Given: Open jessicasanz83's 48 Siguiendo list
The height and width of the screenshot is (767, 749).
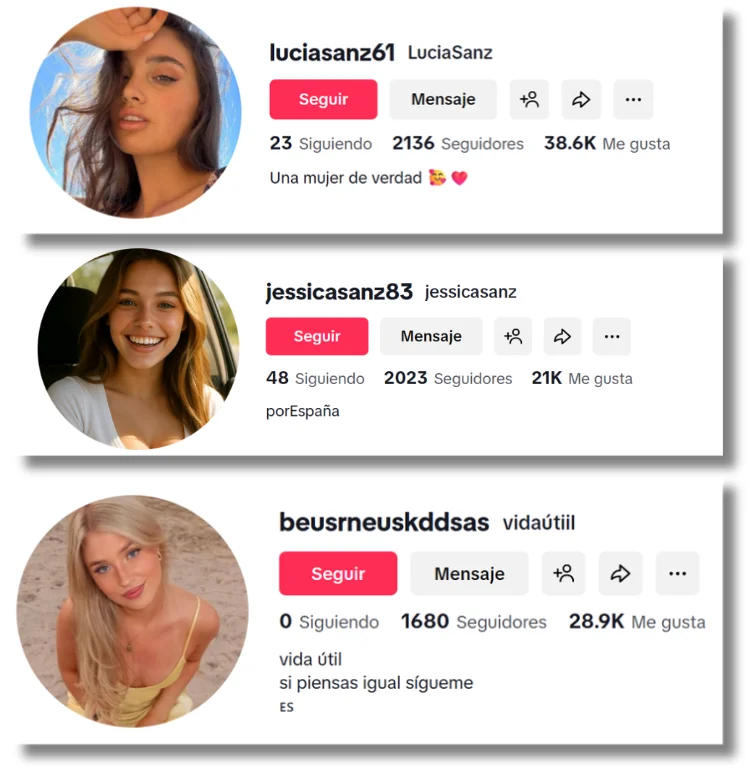Looking at the screenshot, I should click(315, 378).
